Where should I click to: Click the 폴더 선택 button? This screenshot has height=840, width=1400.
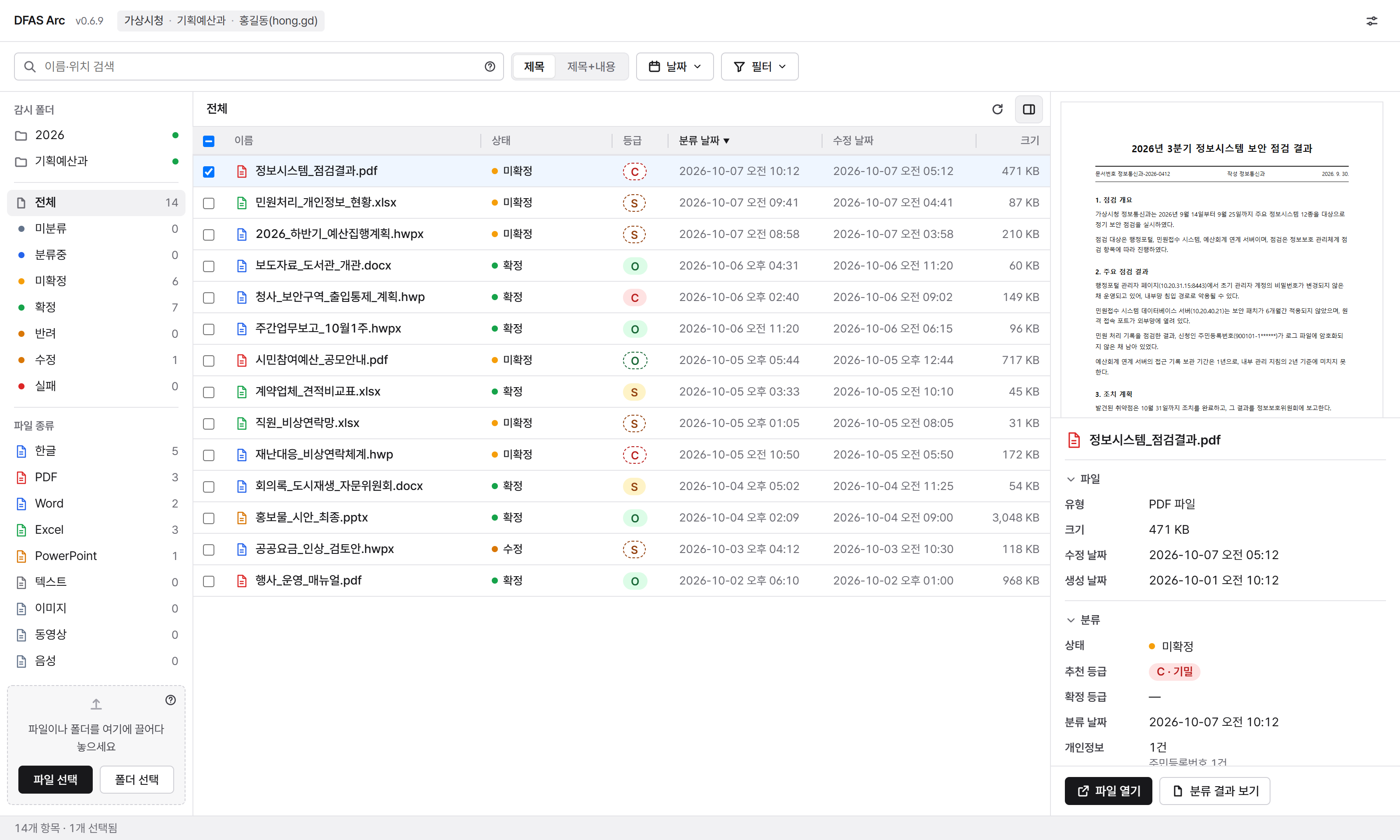(137, 780)
